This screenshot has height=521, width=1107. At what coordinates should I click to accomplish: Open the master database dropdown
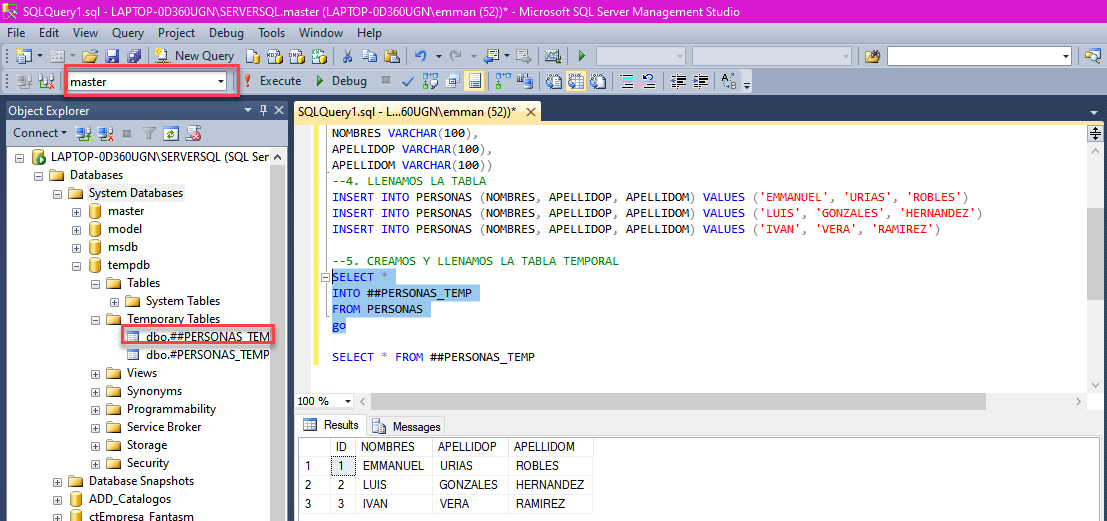tap(221, 82)
